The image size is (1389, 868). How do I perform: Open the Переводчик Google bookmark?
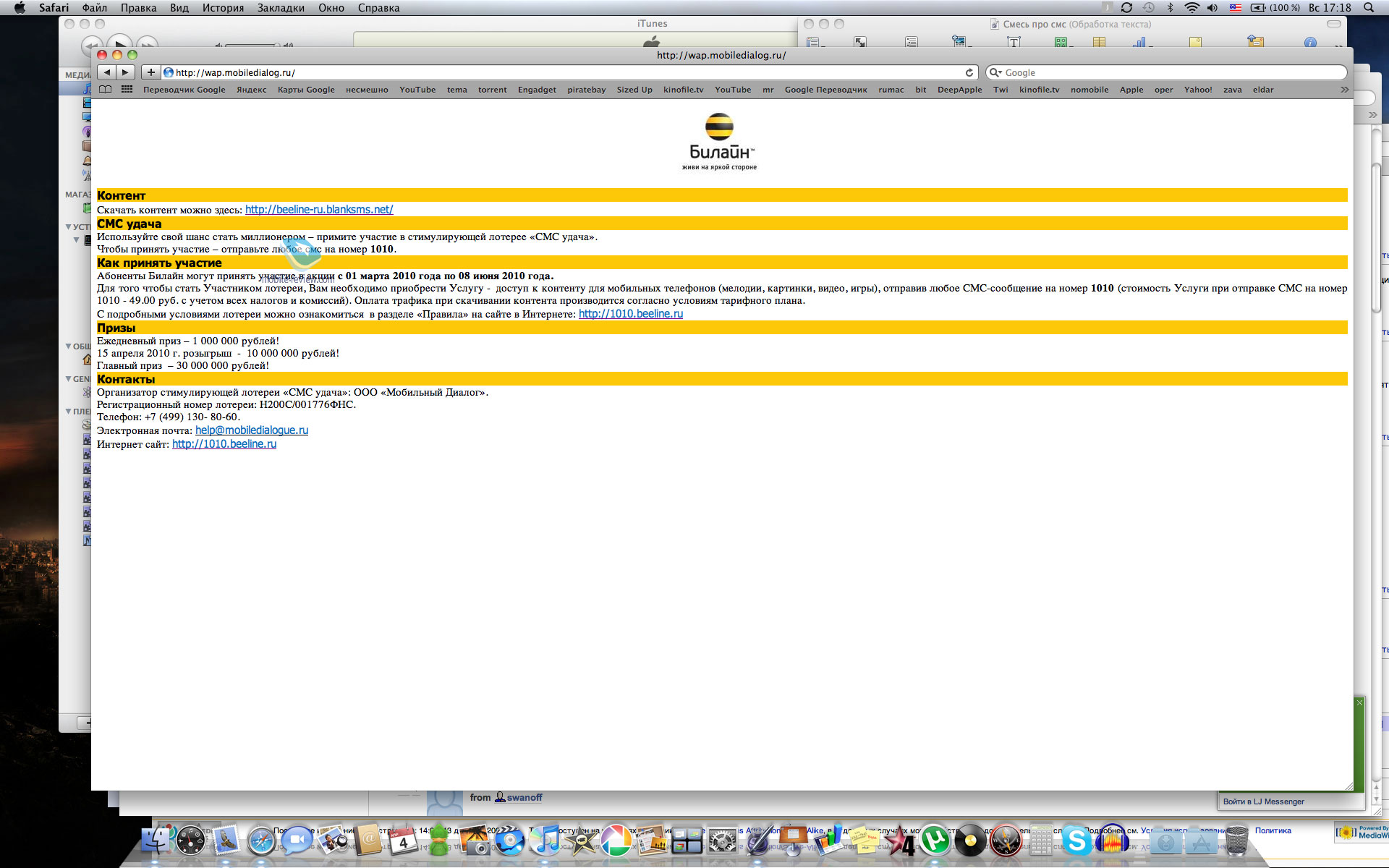(x=184, y=90)
